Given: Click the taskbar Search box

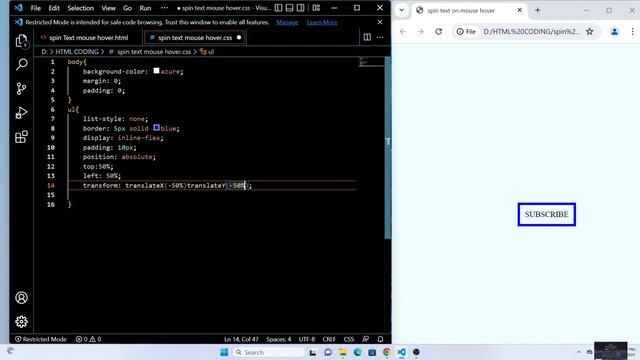Looking at the screenshot, I should coord(269,352).
